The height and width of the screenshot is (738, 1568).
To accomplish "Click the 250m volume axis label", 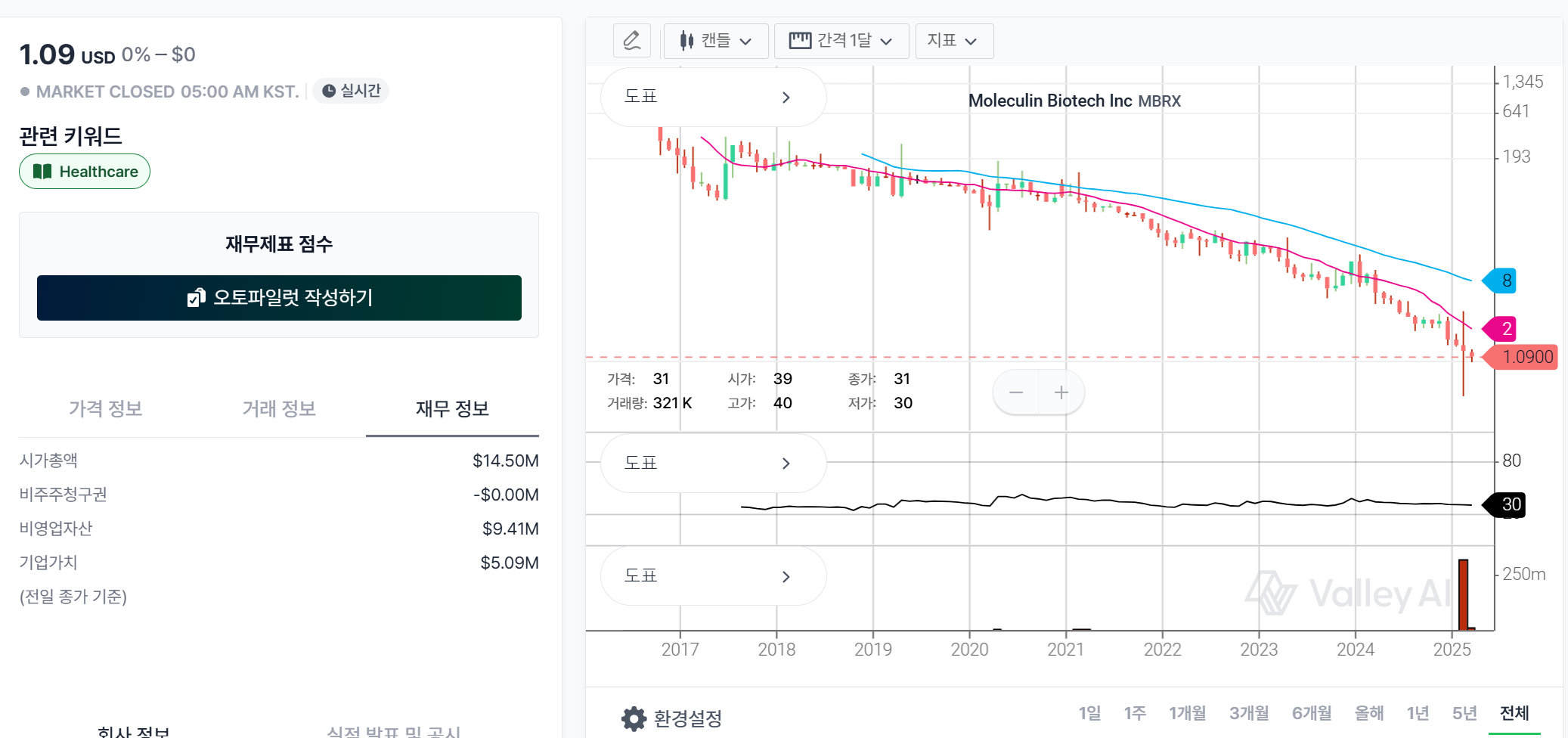I will [1524, 574].
